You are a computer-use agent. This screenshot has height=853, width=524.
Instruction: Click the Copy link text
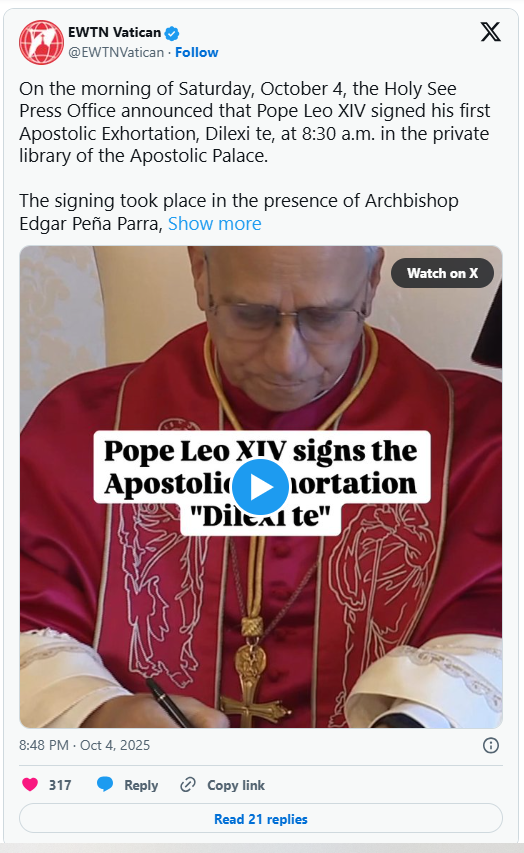pos(236,785)
